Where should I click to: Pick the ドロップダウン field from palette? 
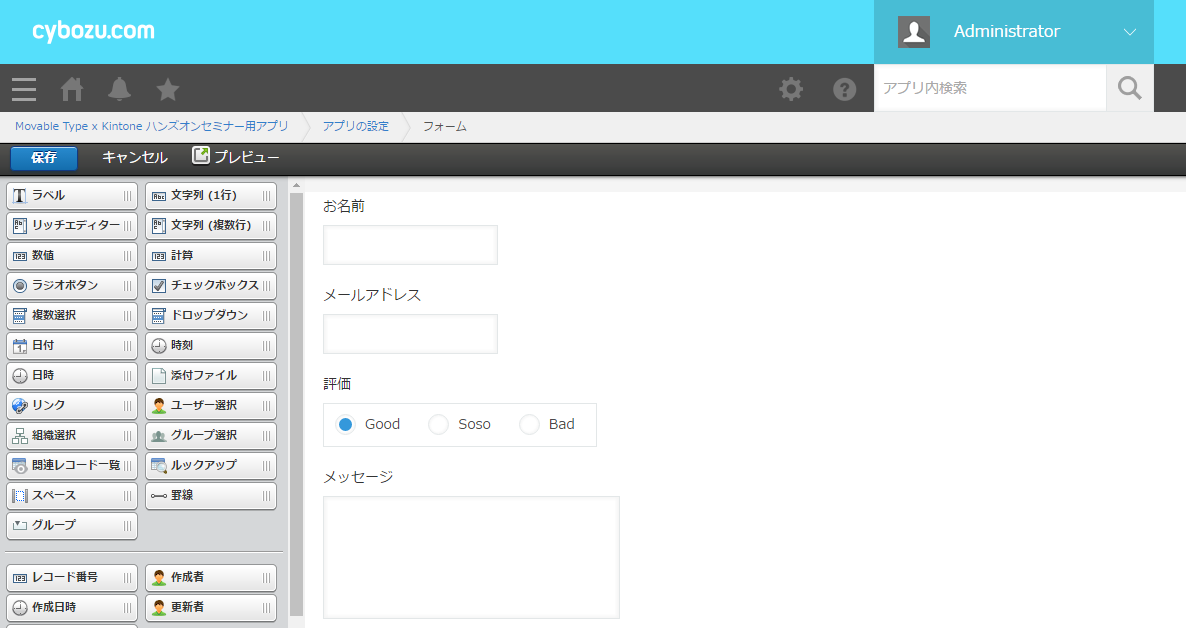click(x=210, y=316)
